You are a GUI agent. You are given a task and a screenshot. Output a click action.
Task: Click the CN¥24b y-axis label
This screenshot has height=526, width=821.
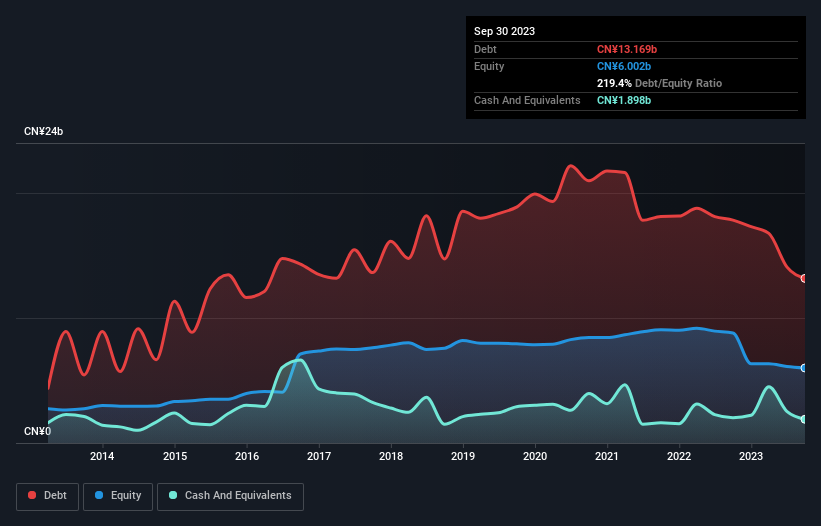coord(43,131)
